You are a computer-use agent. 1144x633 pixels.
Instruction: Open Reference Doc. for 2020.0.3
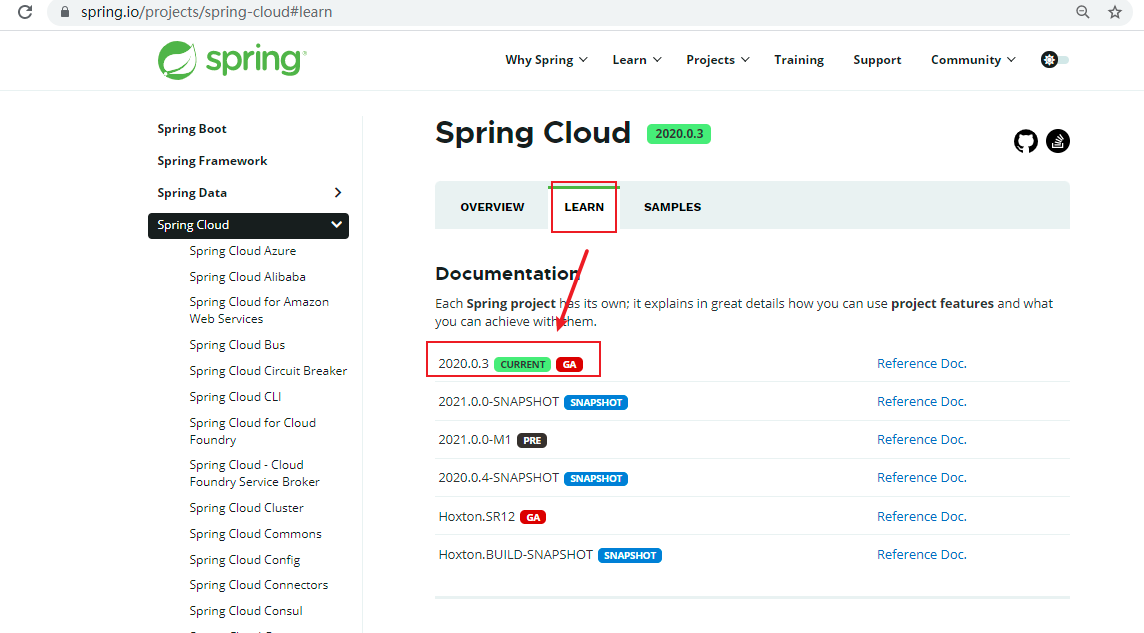(x=921, y=363)
